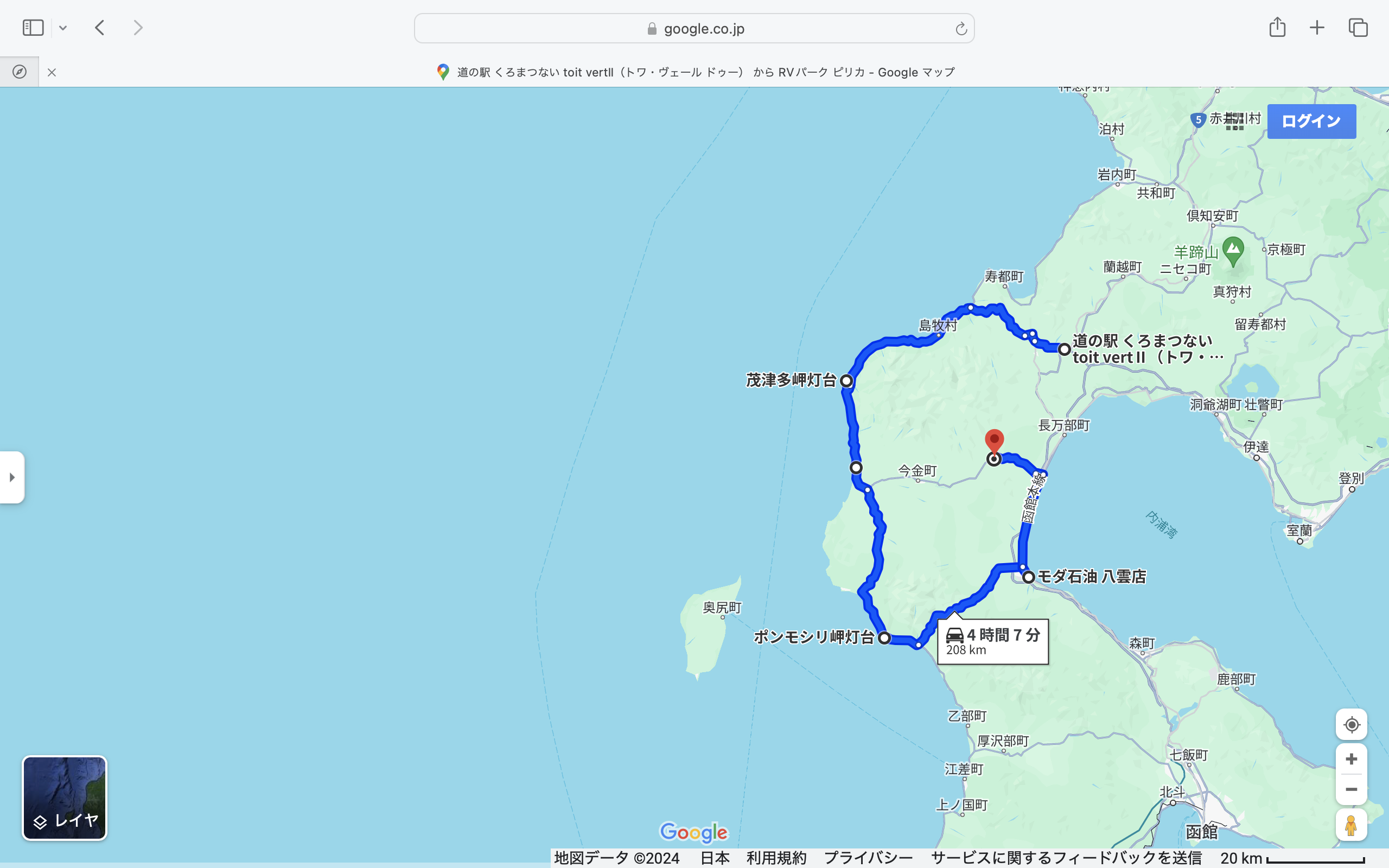
Task: Go back with the back arrow
Action: [x=100, y=28]
